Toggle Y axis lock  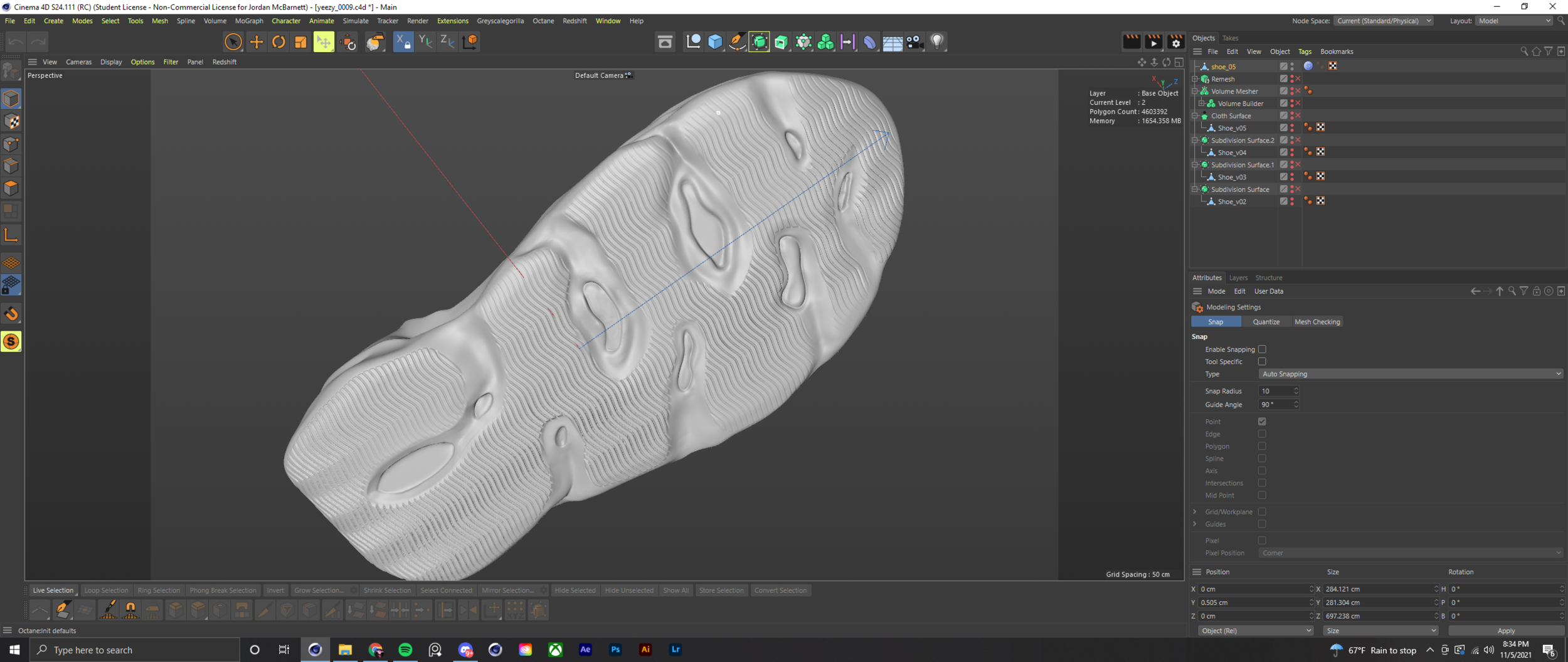425,42
